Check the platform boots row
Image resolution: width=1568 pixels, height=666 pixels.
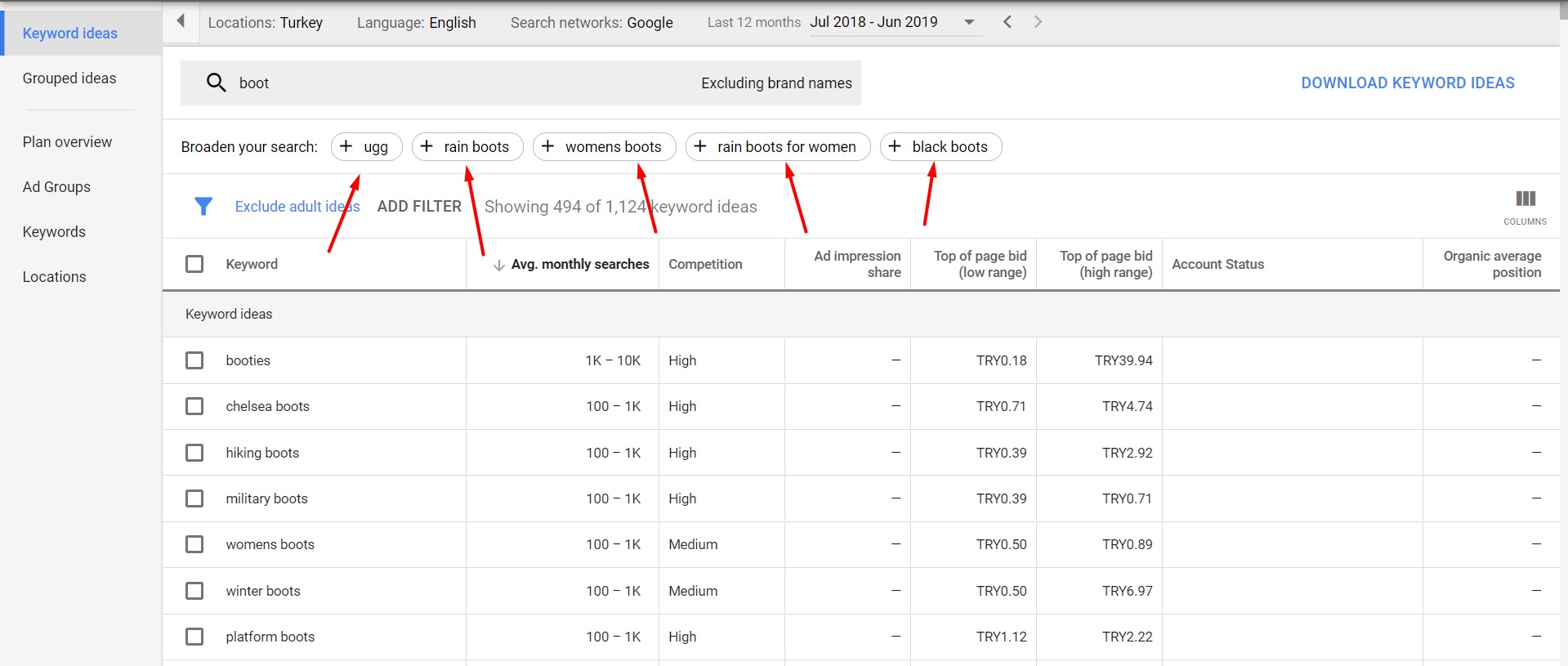[x=194, y=637]
